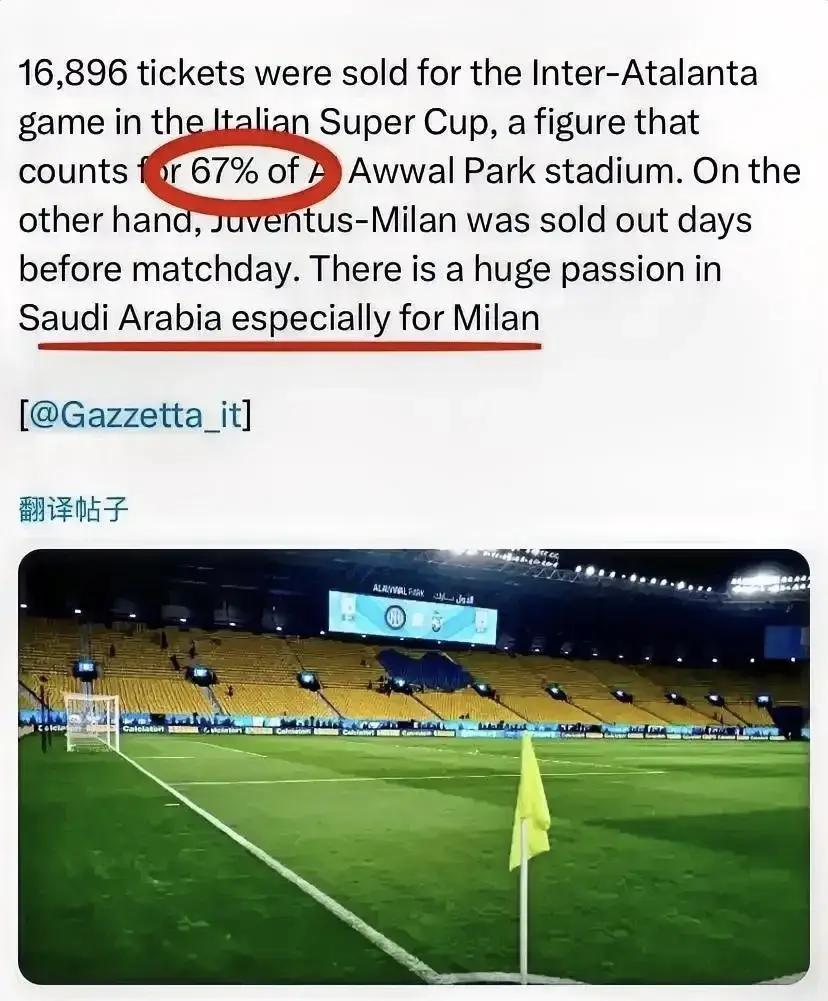Click the Atalanta logo on the scoreboard

pyautogui.click(x=437, y=620)
